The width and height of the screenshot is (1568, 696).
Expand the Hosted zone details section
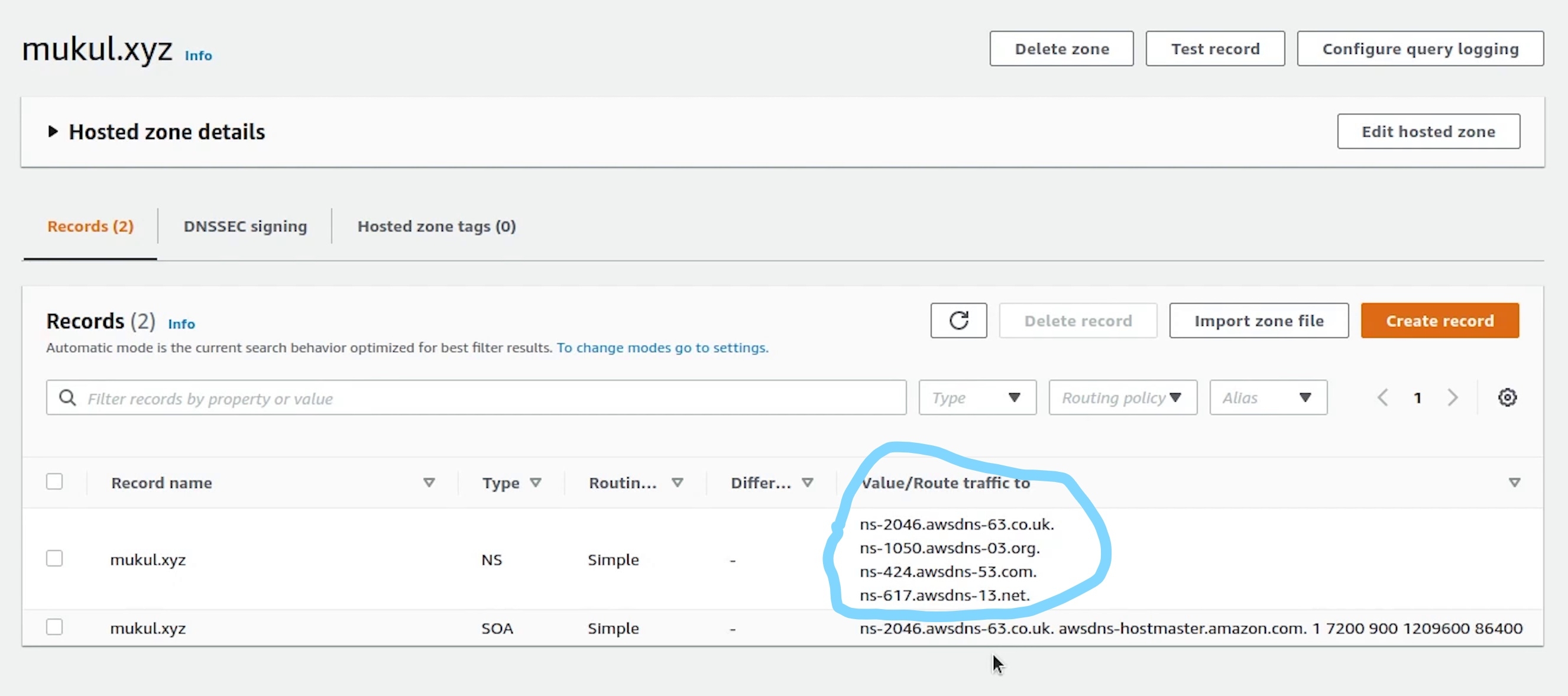click(53, 131)
